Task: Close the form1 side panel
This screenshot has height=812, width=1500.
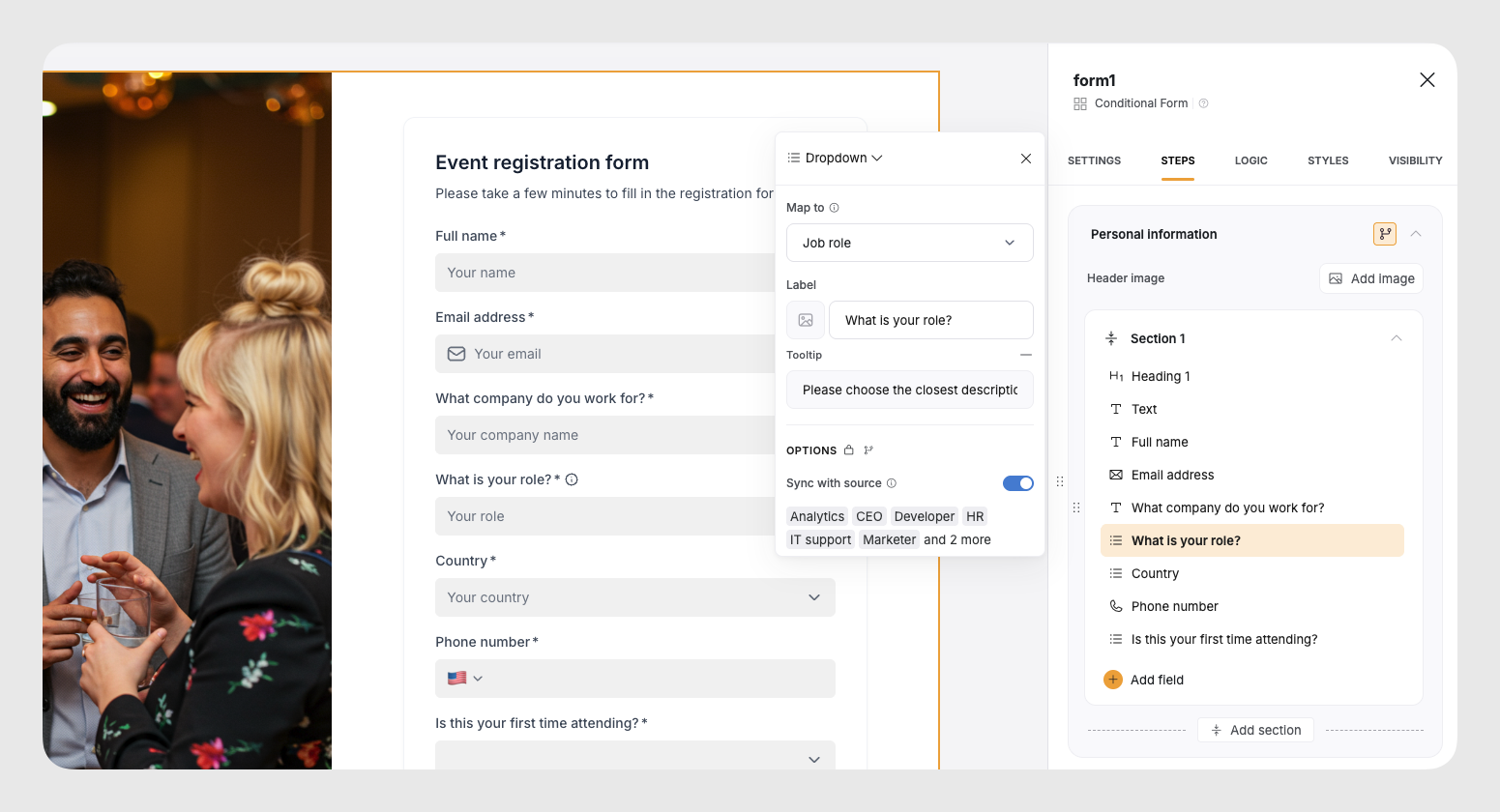Action: 1427,80
